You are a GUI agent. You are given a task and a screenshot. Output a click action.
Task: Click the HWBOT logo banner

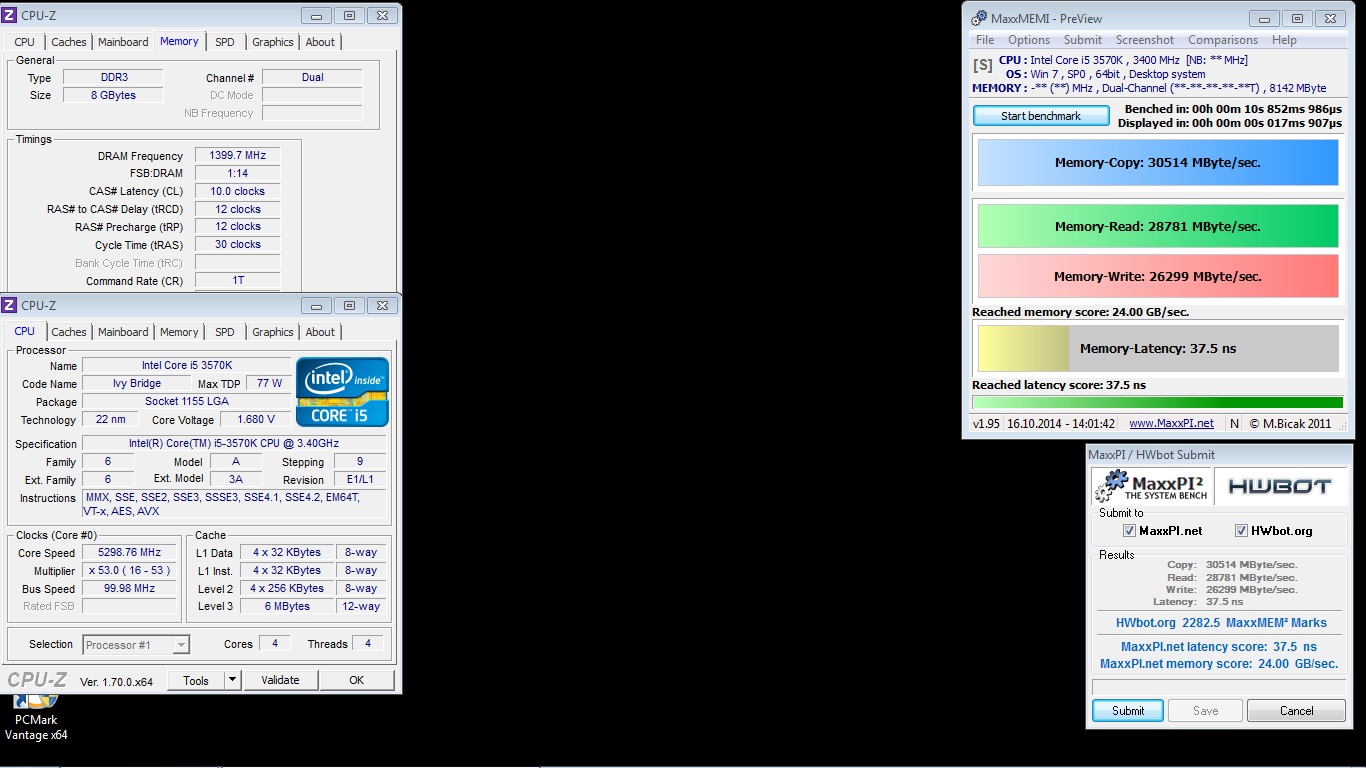[x=1279, y=486]
